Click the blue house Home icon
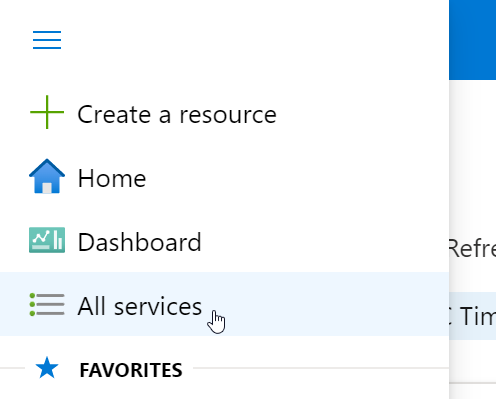496x399 pixels. (47, 176)
